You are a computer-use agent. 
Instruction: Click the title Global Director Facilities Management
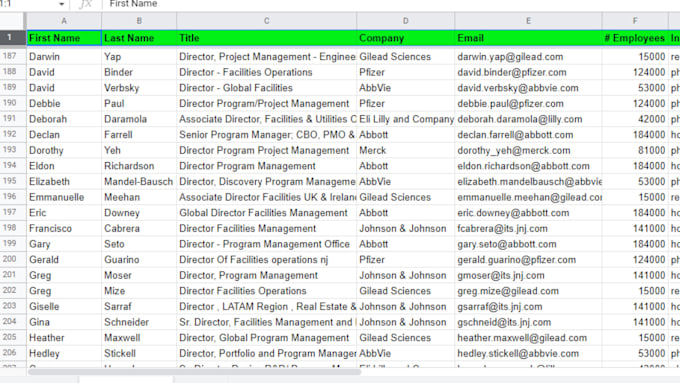pyautogui.click(x=267, y=213)
